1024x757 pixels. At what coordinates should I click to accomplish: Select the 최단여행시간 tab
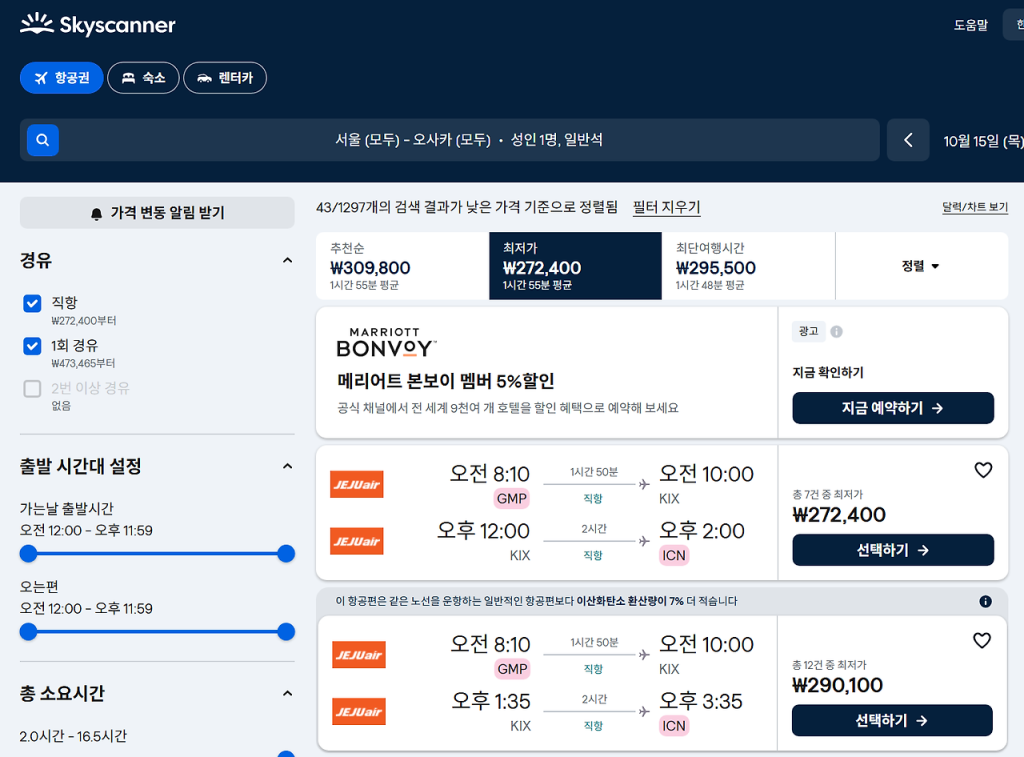click(x=748, y=266)
